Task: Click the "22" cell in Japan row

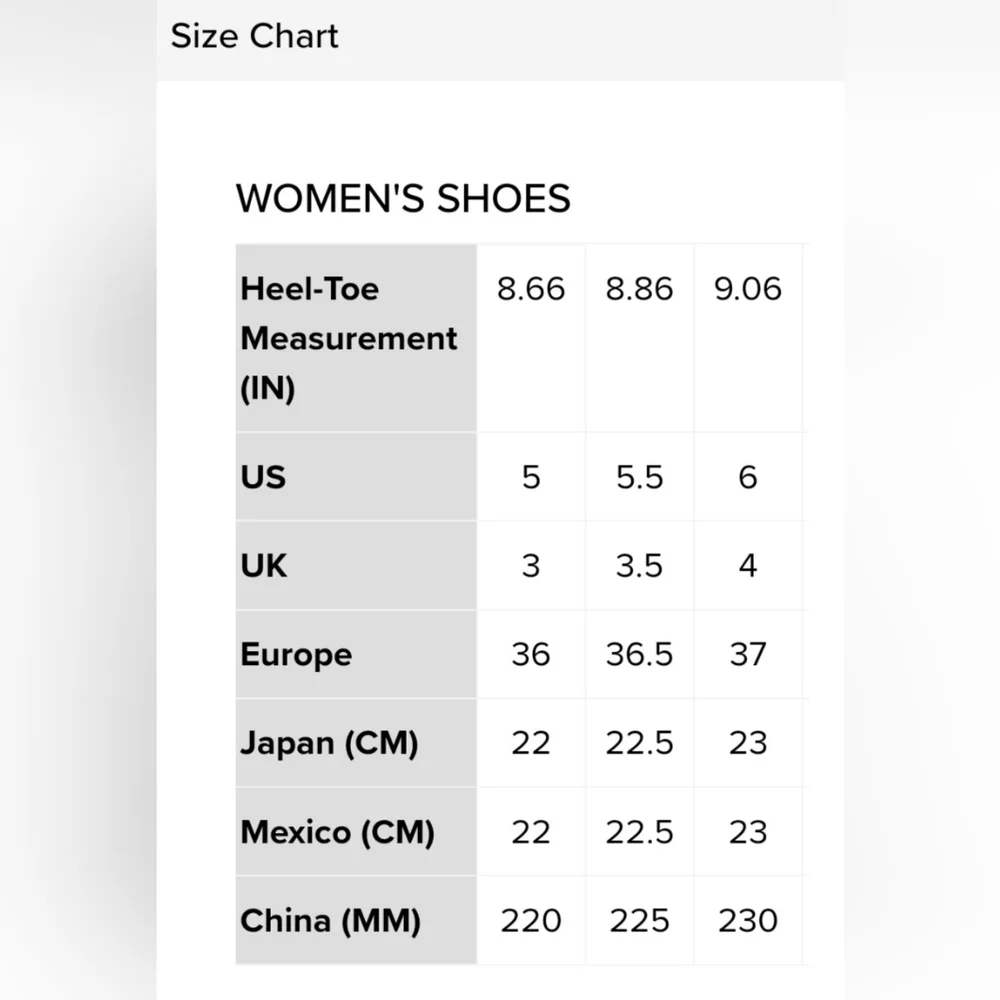Action: tap(531, 743)
